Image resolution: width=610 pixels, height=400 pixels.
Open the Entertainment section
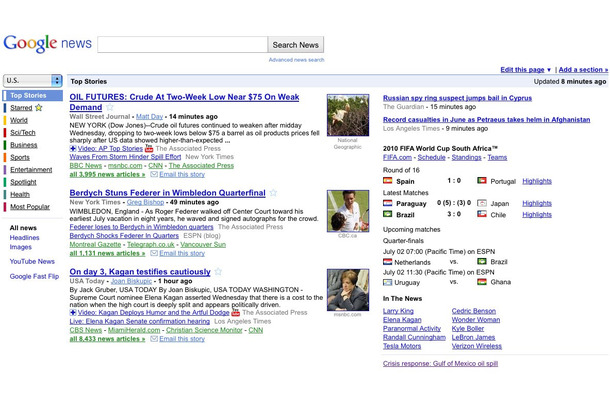point(31,170)
